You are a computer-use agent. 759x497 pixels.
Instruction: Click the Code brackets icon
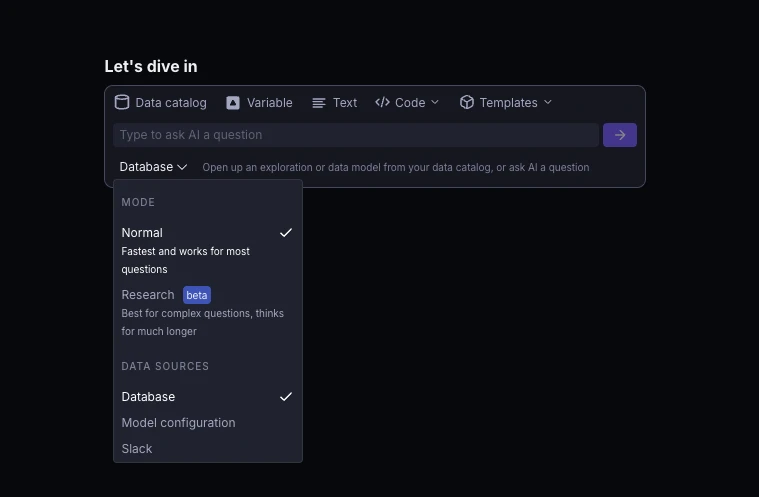[x=382, y=102]
